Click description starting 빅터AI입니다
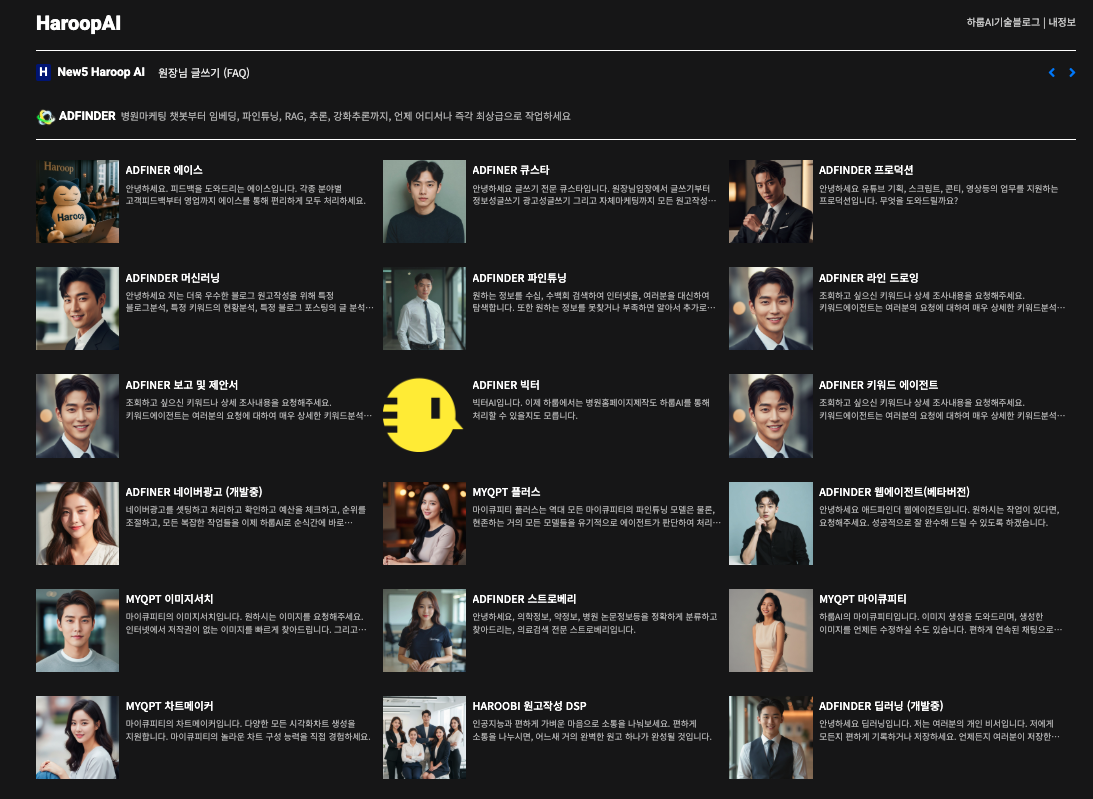 pyautogui.click(x=591, y=409)
